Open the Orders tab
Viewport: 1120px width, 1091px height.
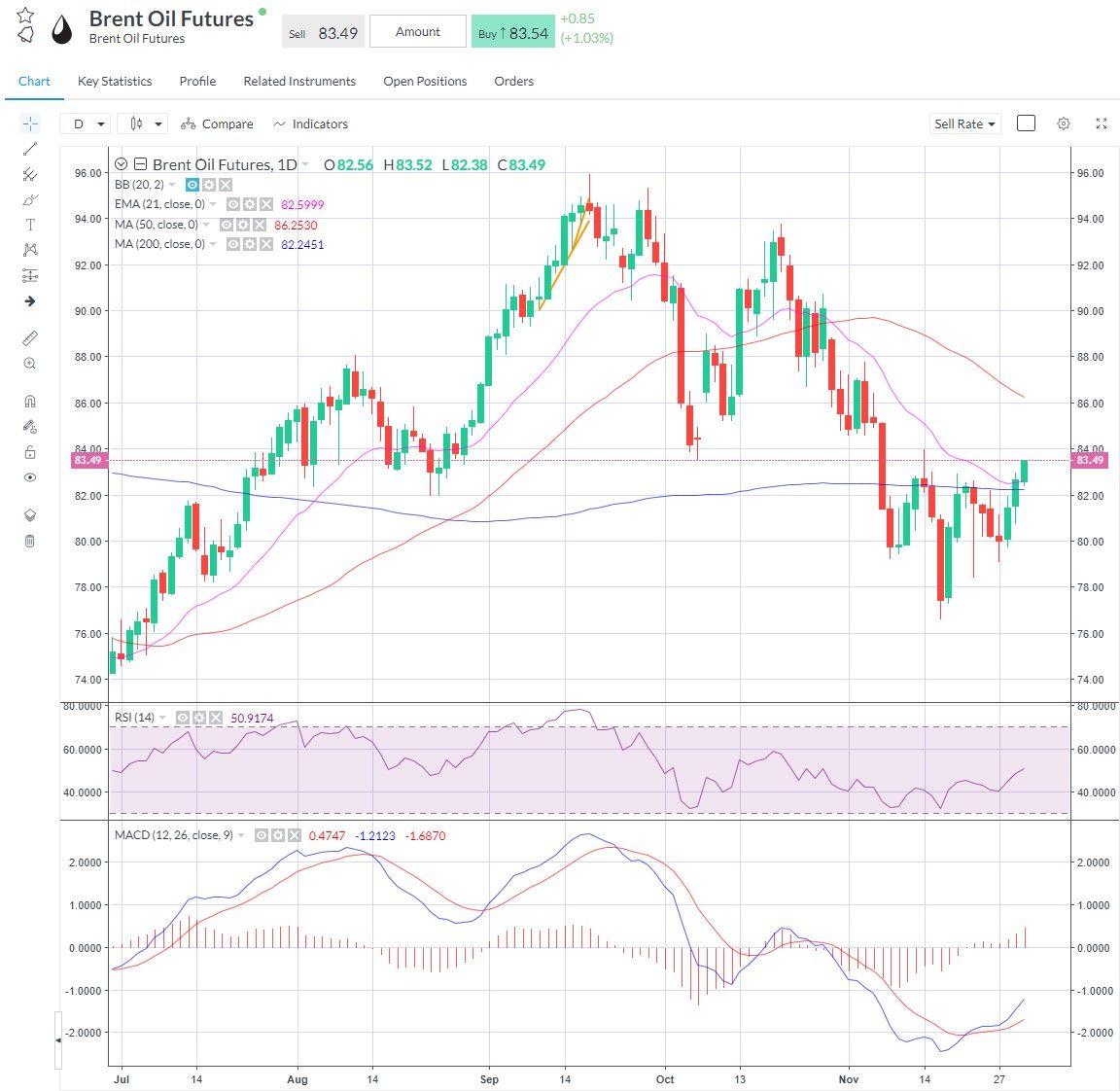tap(513, 82)
